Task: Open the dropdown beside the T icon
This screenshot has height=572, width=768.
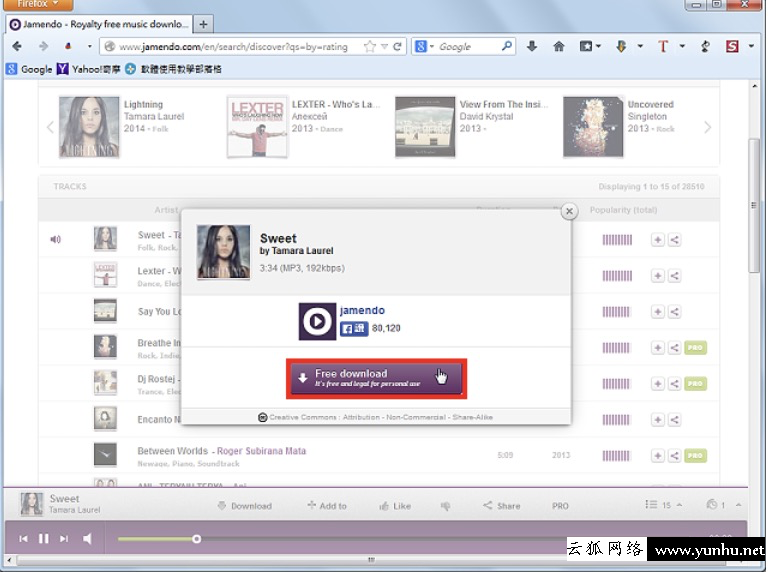Action: tap(682, 46)
